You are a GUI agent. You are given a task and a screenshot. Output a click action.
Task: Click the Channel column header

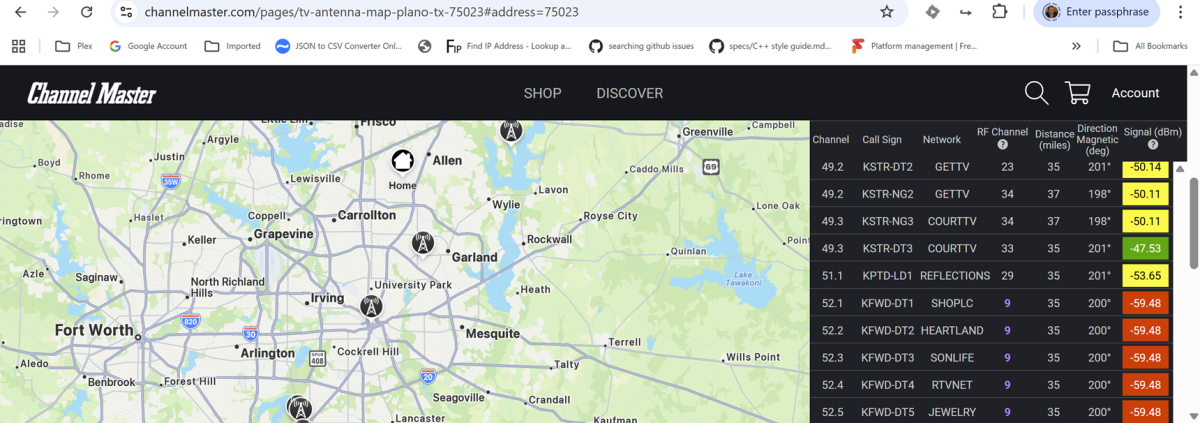(x=831, y=140)
